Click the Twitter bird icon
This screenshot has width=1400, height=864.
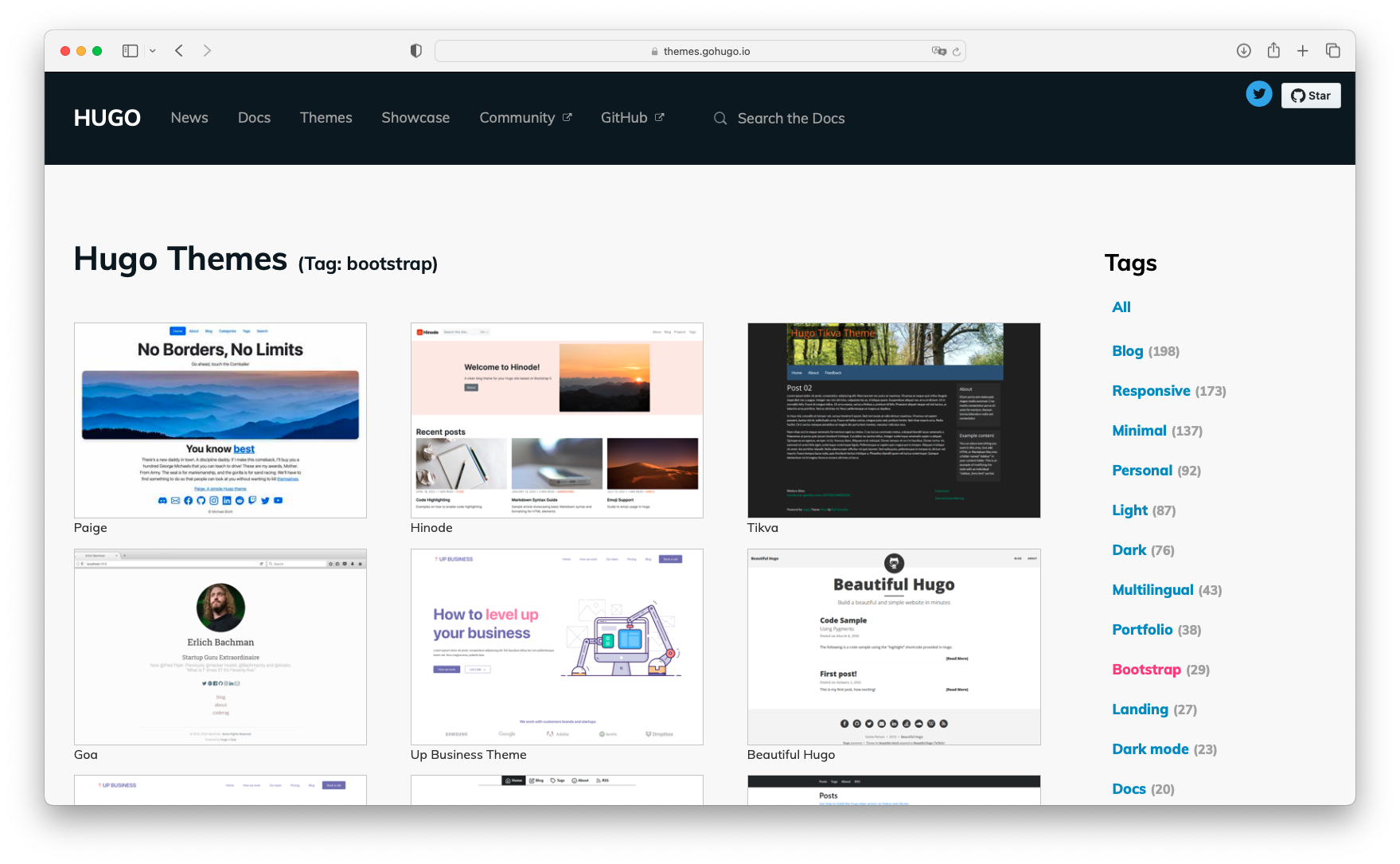1259,94
